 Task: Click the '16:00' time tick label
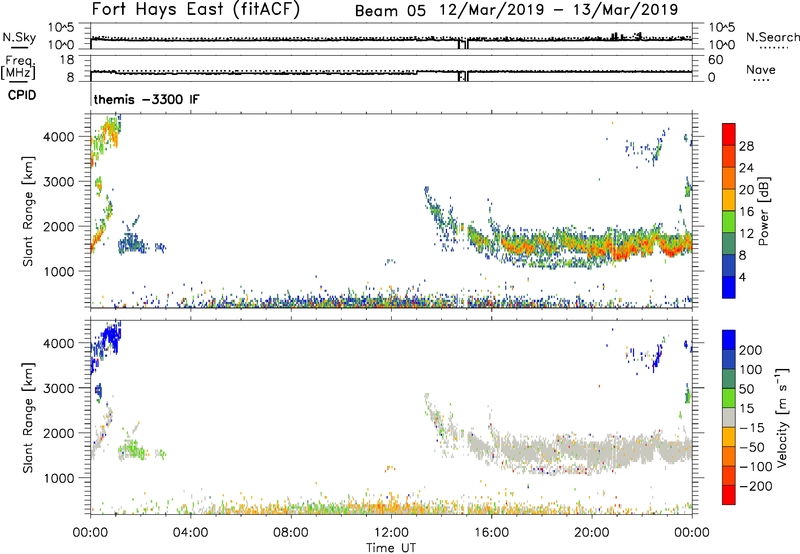click(491, 533)
